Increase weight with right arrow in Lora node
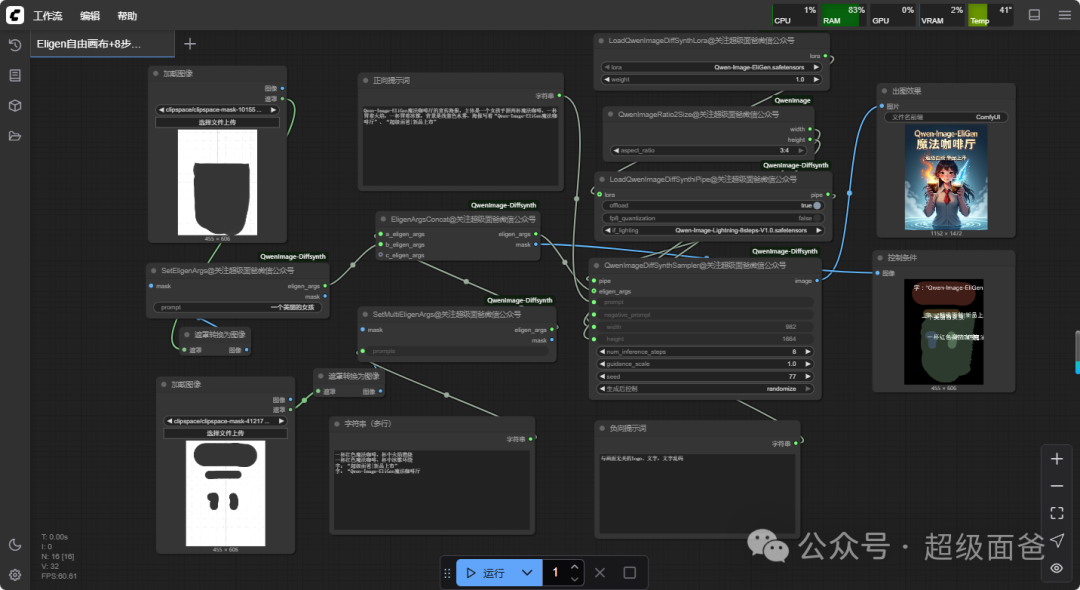The height and width of the screenshot is (590, 1080). point(816,79)
